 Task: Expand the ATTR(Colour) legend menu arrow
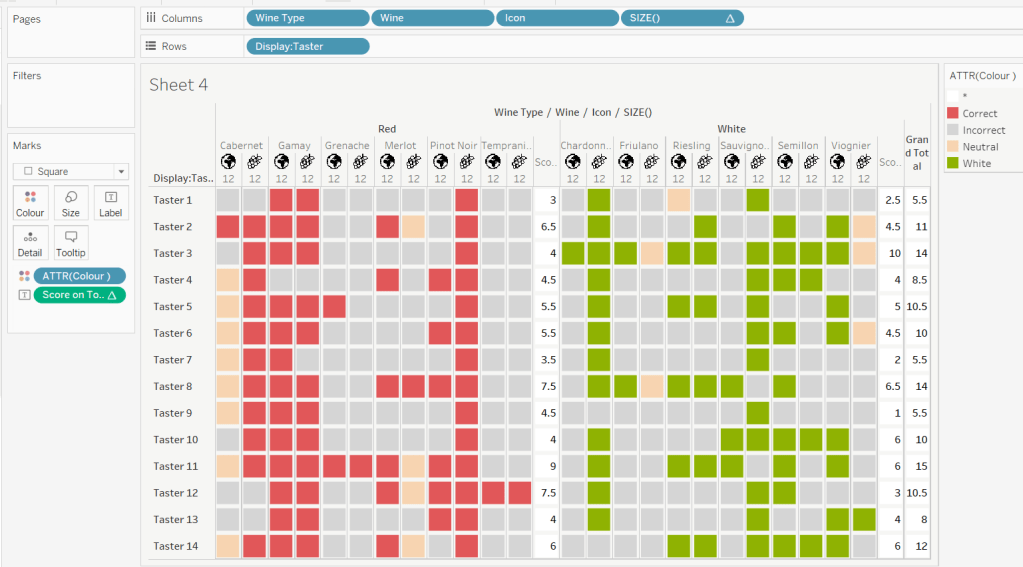coord(1013,75)
